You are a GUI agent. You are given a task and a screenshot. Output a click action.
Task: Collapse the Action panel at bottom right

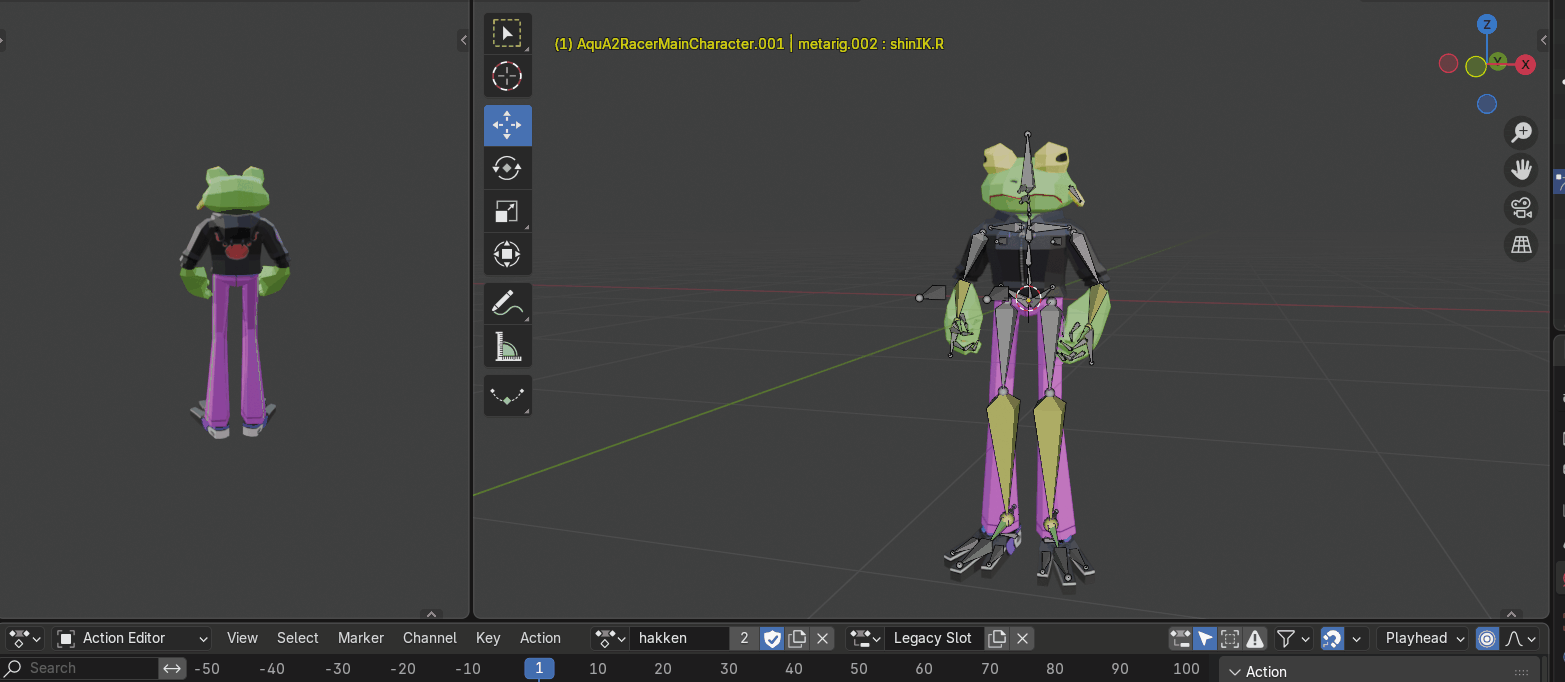click(1234, 671)
